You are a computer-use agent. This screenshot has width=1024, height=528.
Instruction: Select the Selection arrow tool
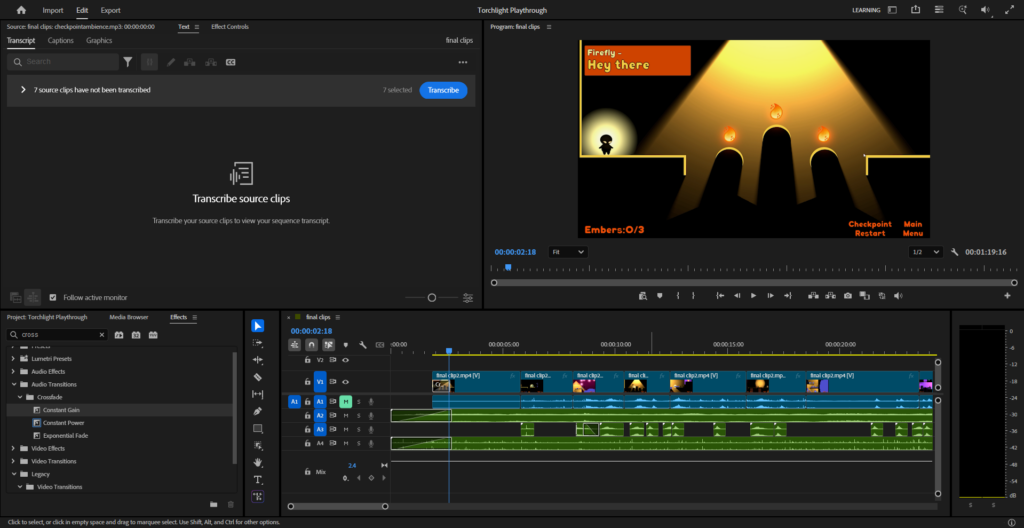tap(257, 325)
